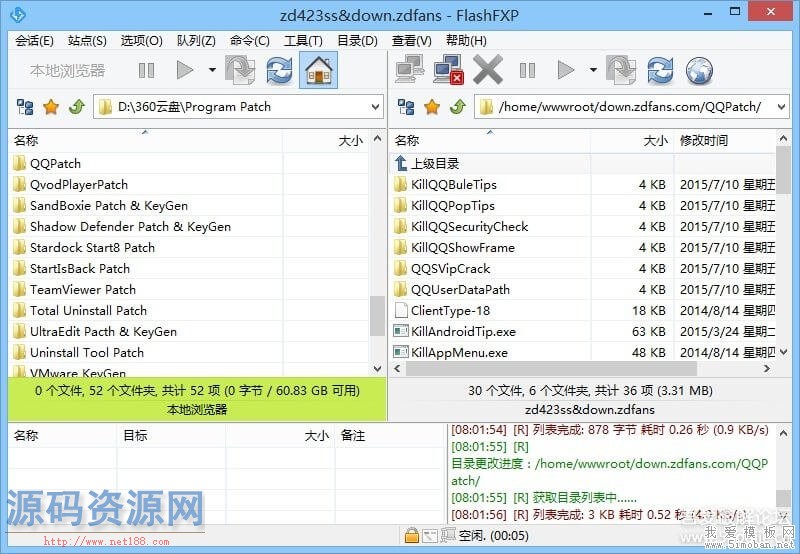Click the log panel scroll up arrow
Image resolution: width=800 pixels, height=554 pixels.
[783, 433]
